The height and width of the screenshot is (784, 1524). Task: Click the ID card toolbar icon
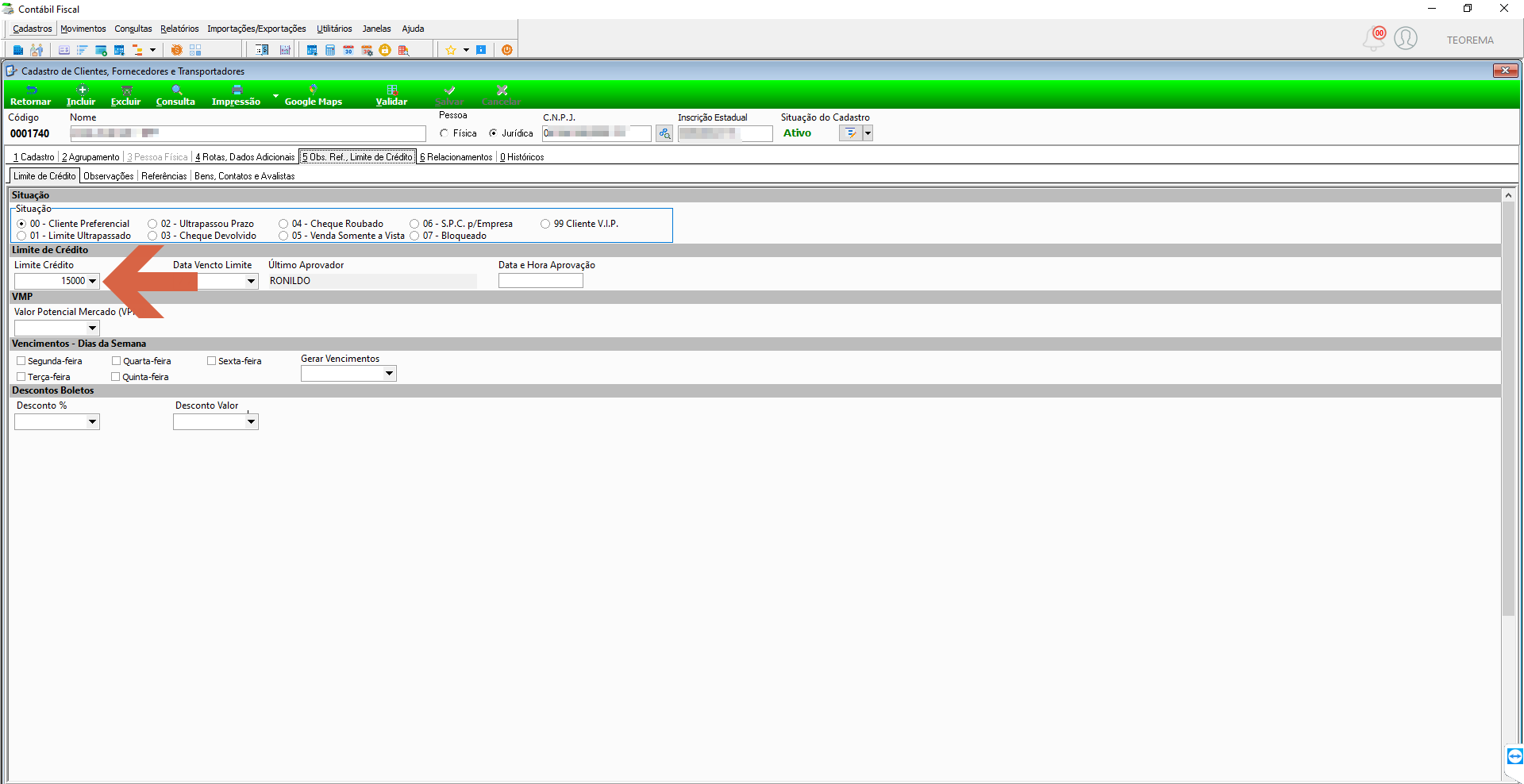pyautogui.click(x=64, y=50)
